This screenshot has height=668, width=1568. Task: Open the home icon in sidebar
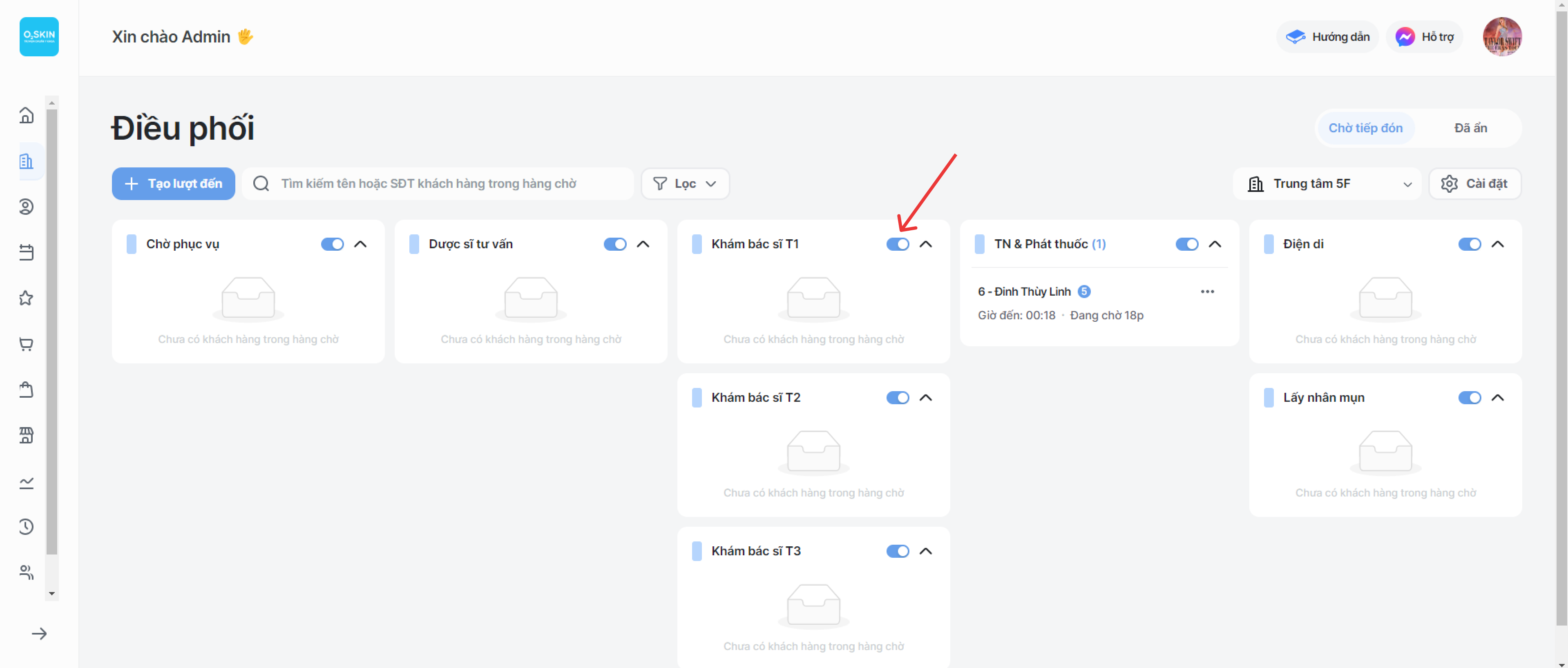point(26,115)
